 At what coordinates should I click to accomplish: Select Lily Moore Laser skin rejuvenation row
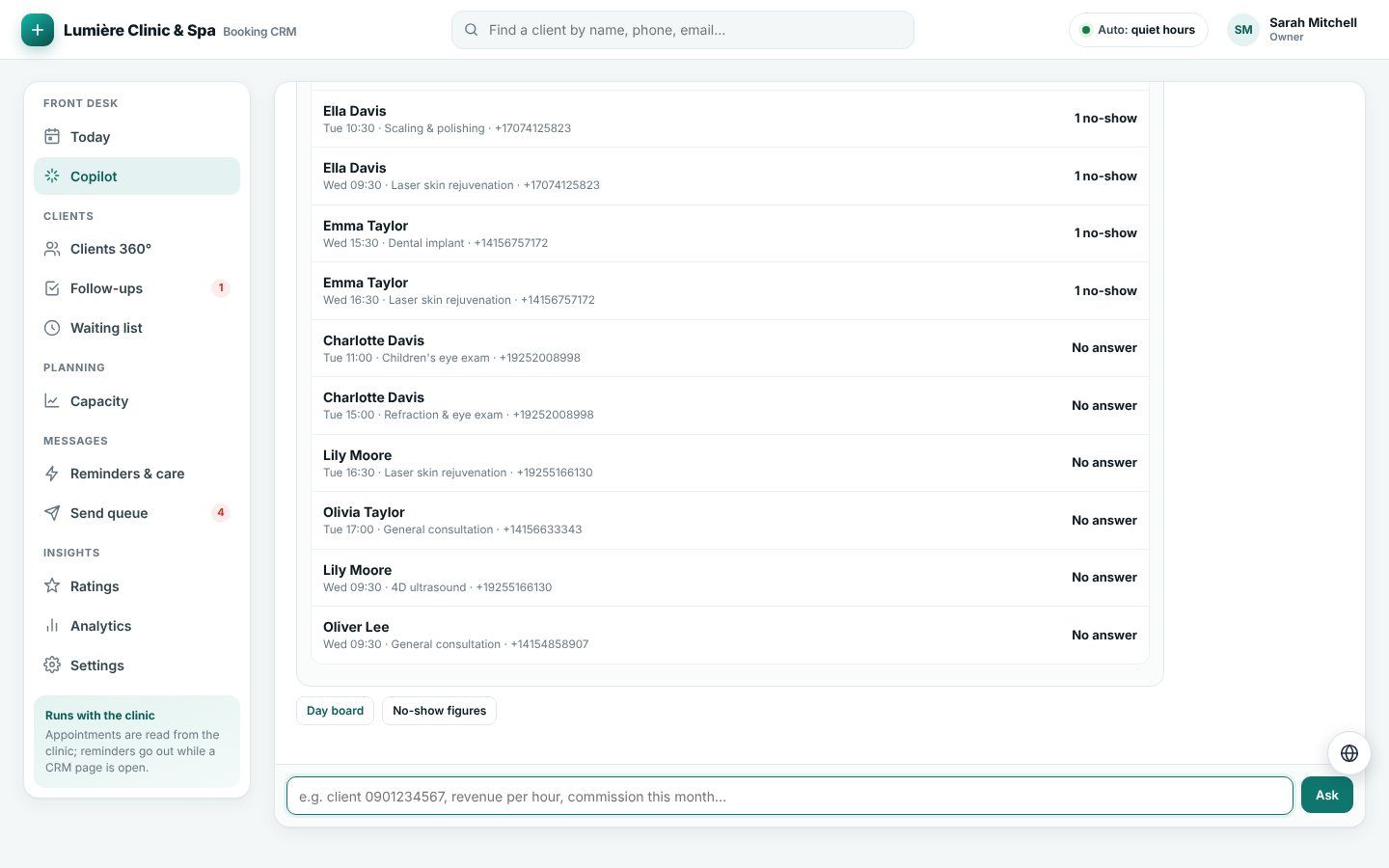[730, 463]
